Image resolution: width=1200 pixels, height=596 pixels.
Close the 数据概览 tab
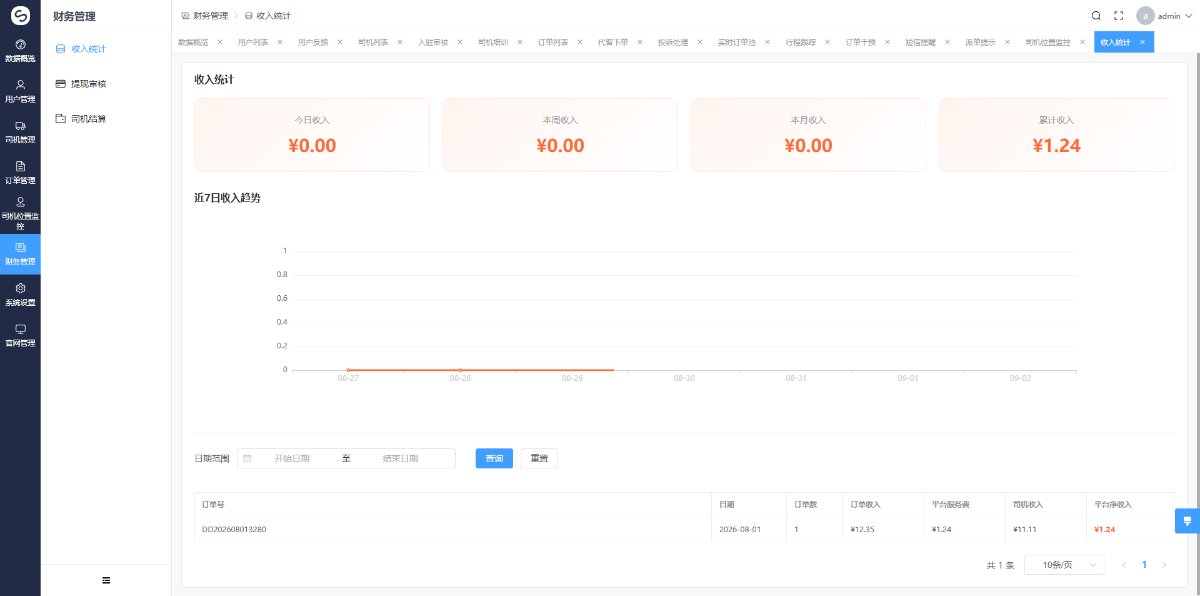220,42
